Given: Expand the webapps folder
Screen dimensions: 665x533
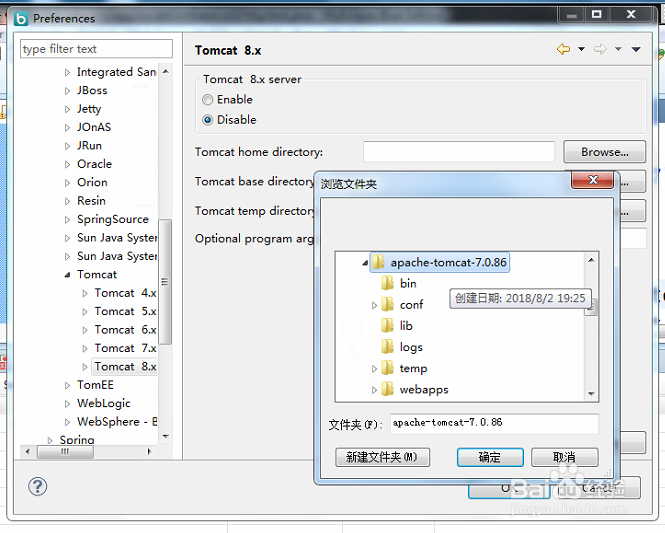Looking at the screenshot, I should point(374,390).
